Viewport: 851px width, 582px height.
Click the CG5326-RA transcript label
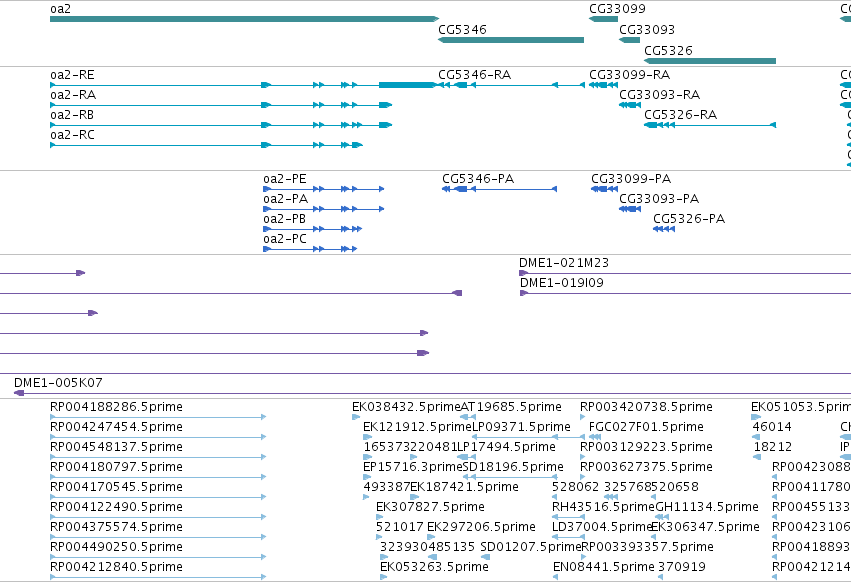point(681,115)
